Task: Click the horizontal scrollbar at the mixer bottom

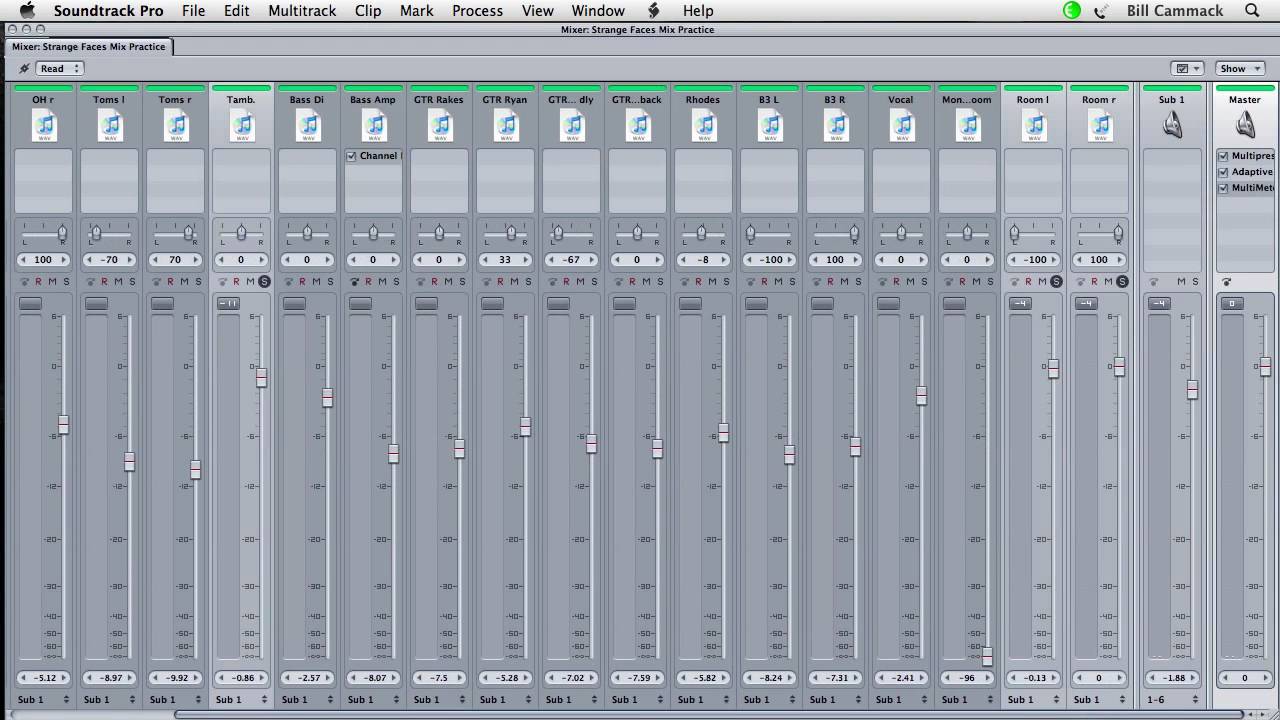Action: tap(708, 714)
